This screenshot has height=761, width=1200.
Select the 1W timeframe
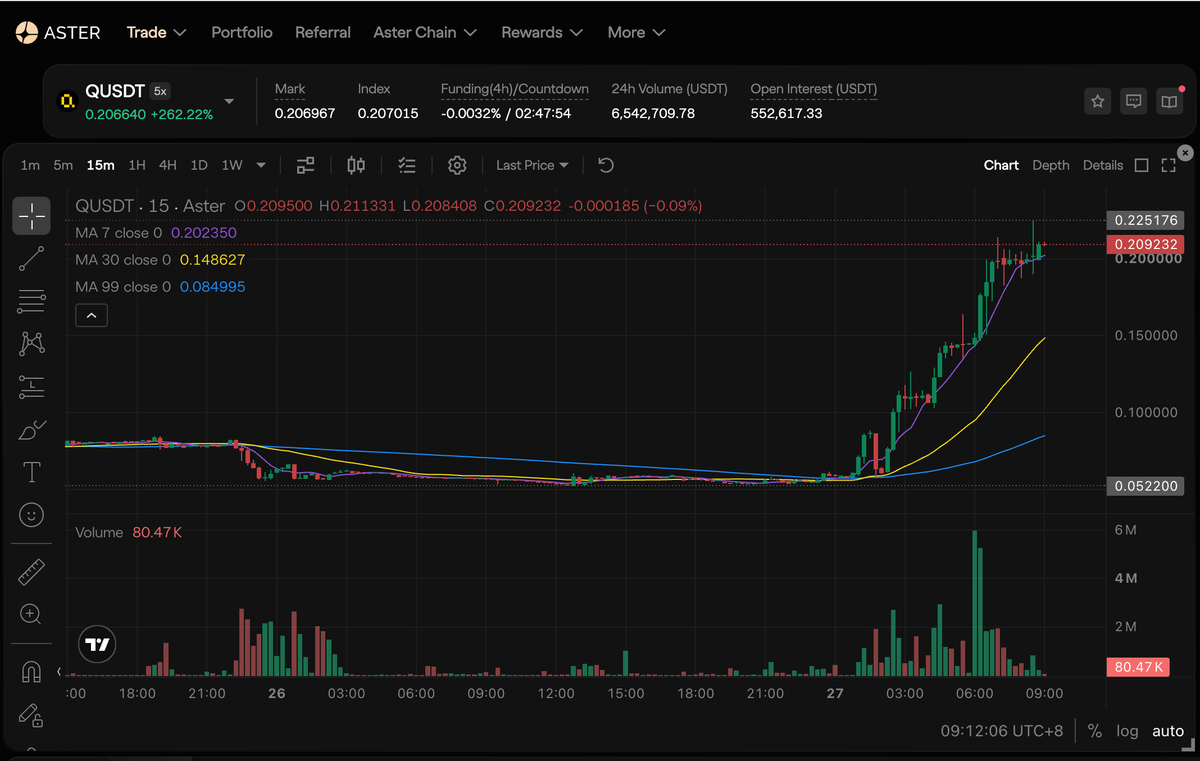click(232, 165)
